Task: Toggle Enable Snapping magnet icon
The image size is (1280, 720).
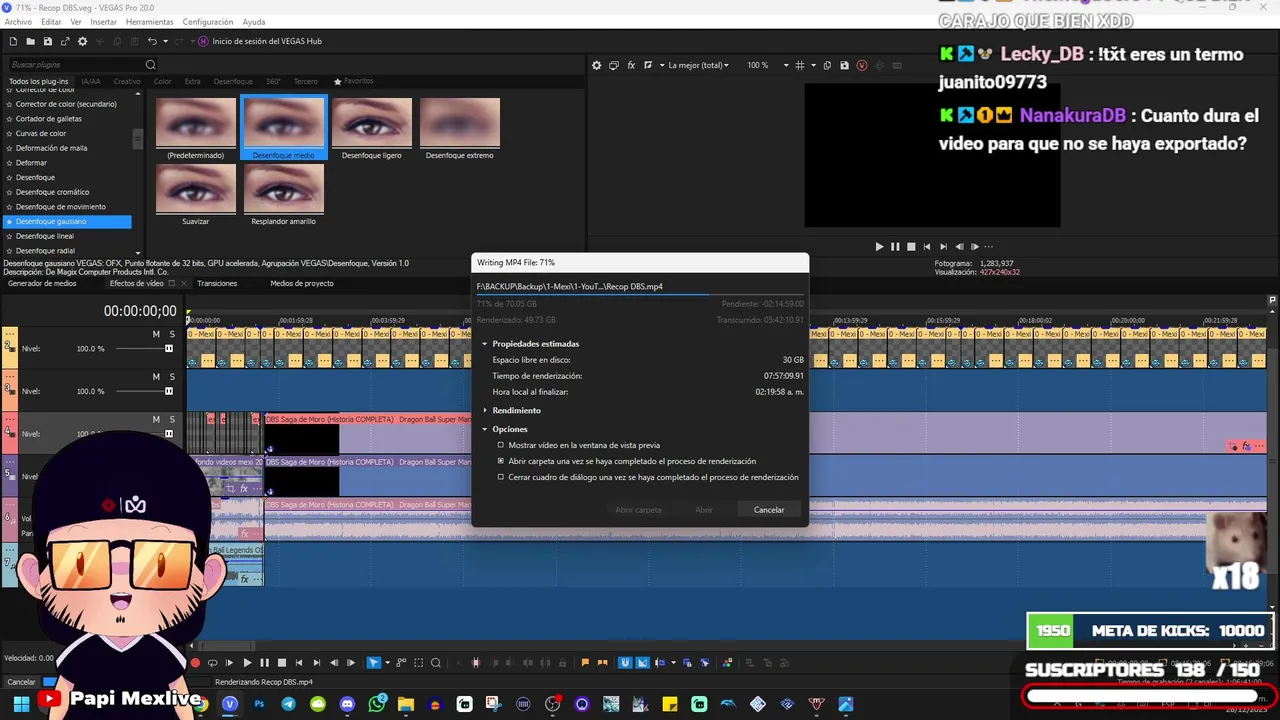Action: click(x=625, y=662)
